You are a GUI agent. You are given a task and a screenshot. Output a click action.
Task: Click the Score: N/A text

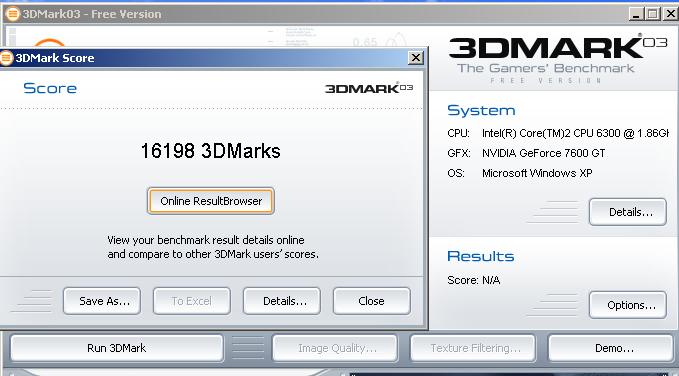click(x=474, y=280)
